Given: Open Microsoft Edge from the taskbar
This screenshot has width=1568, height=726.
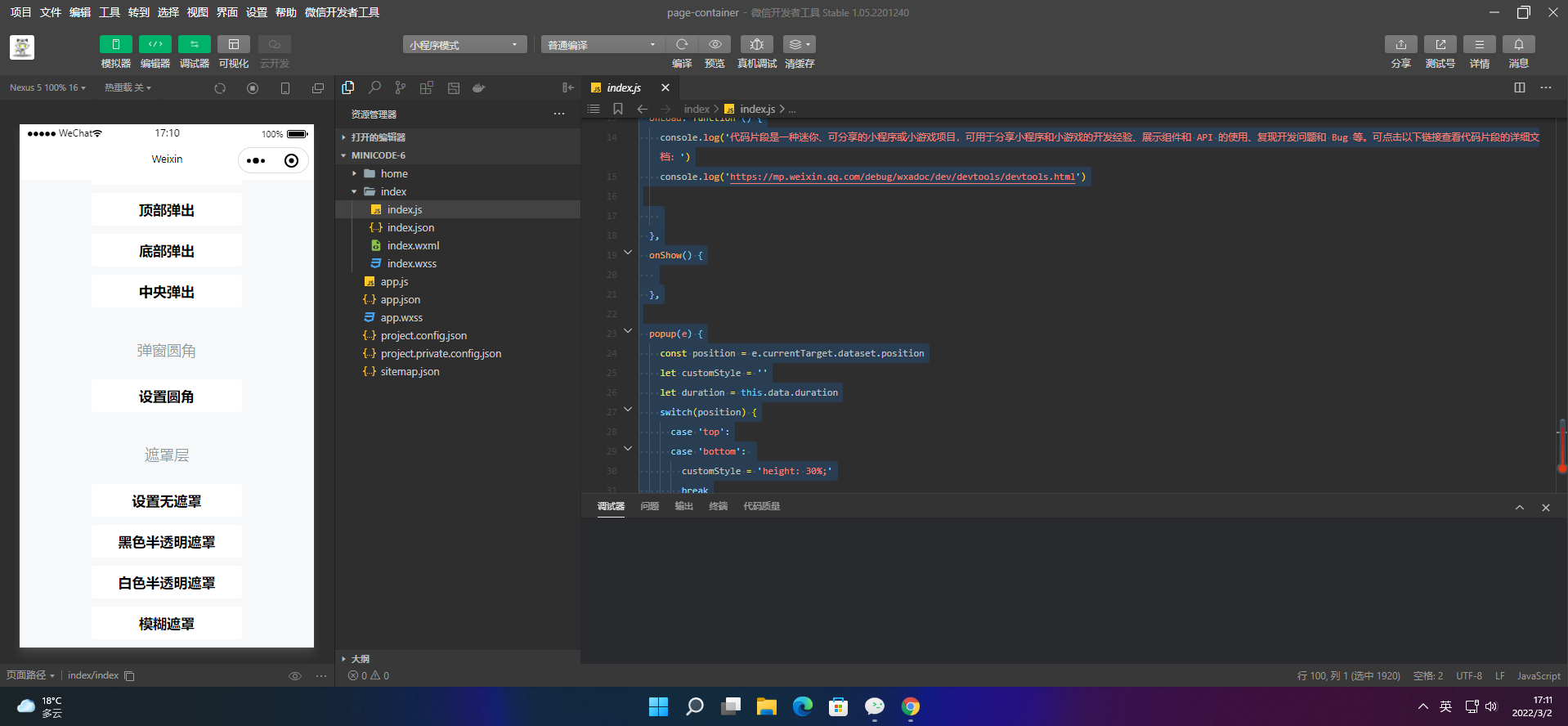Looking at the screenshot, I should tap(803, 706).
